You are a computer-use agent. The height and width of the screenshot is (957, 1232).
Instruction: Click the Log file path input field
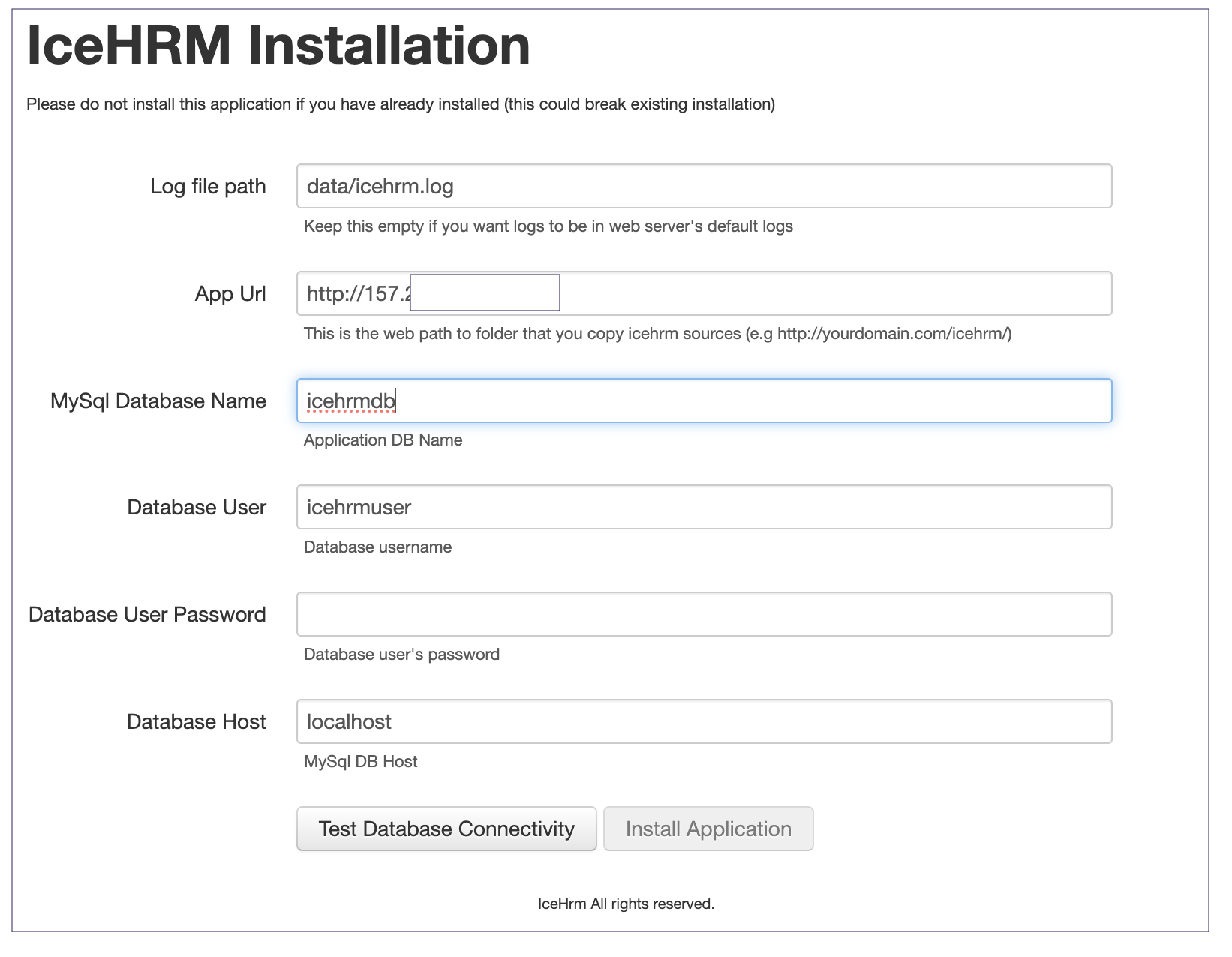tap(704, 186)
